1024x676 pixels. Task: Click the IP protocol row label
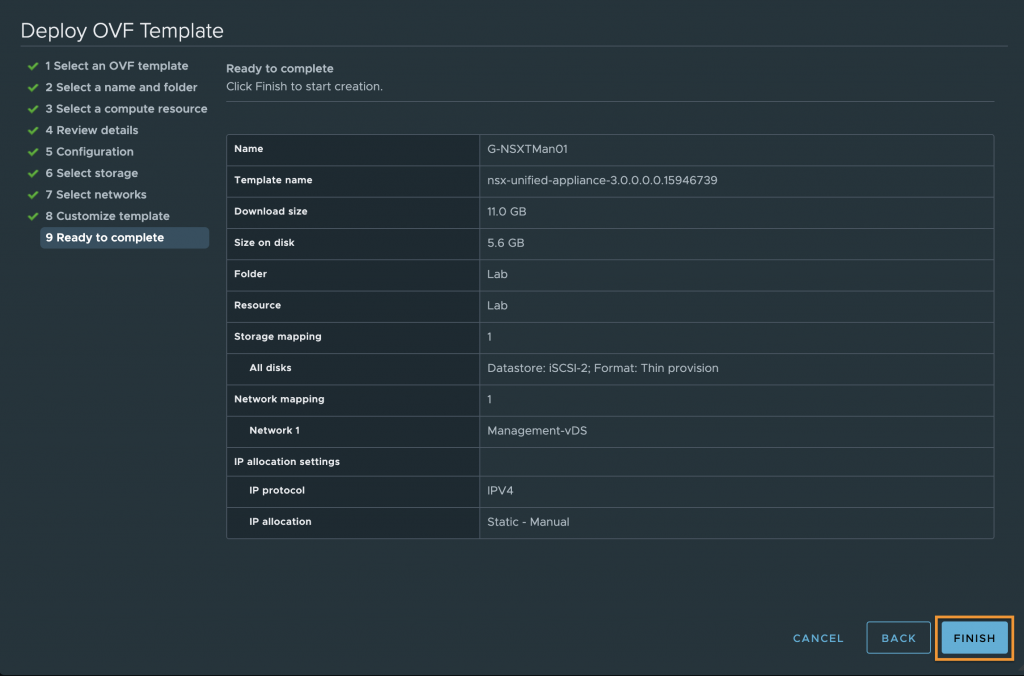(x=277, y=491)
